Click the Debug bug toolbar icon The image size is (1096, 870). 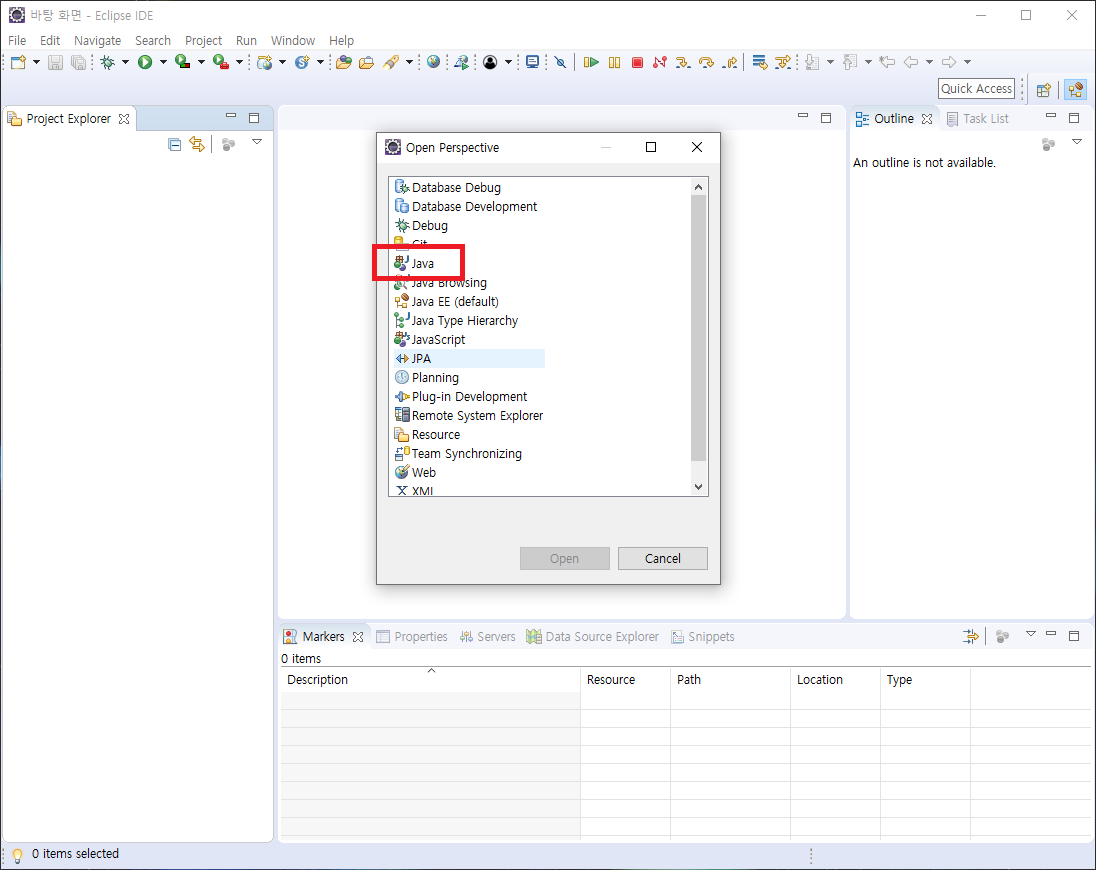pyautogui.click(x=108, y=62)
